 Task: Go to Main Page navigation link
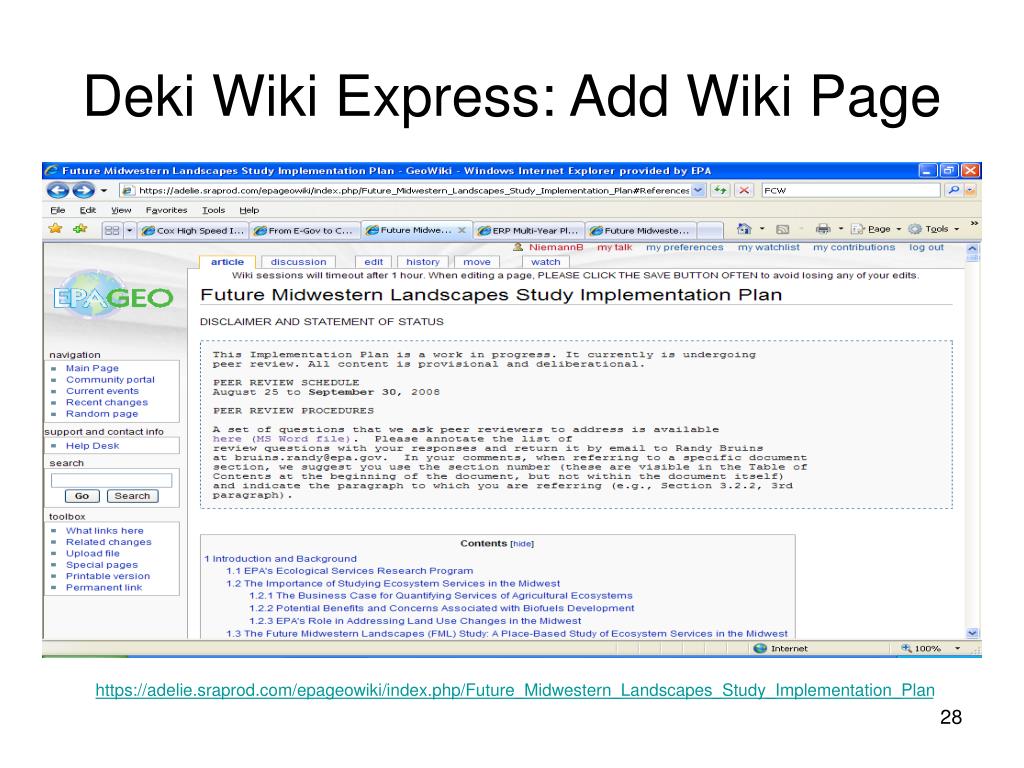pyautogui.click(x=92, y=368)
